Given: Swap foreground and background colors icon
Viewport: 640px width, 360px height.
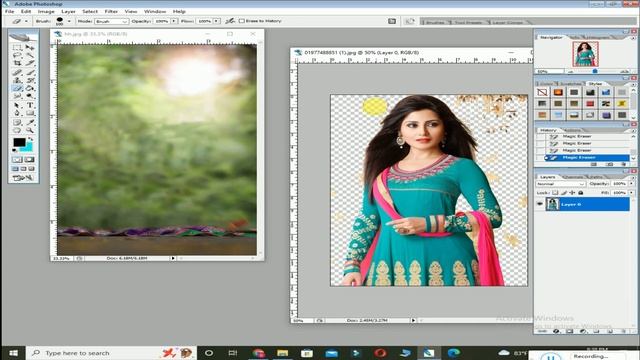Looking at the screenshot, I should (x=31, y=139).
